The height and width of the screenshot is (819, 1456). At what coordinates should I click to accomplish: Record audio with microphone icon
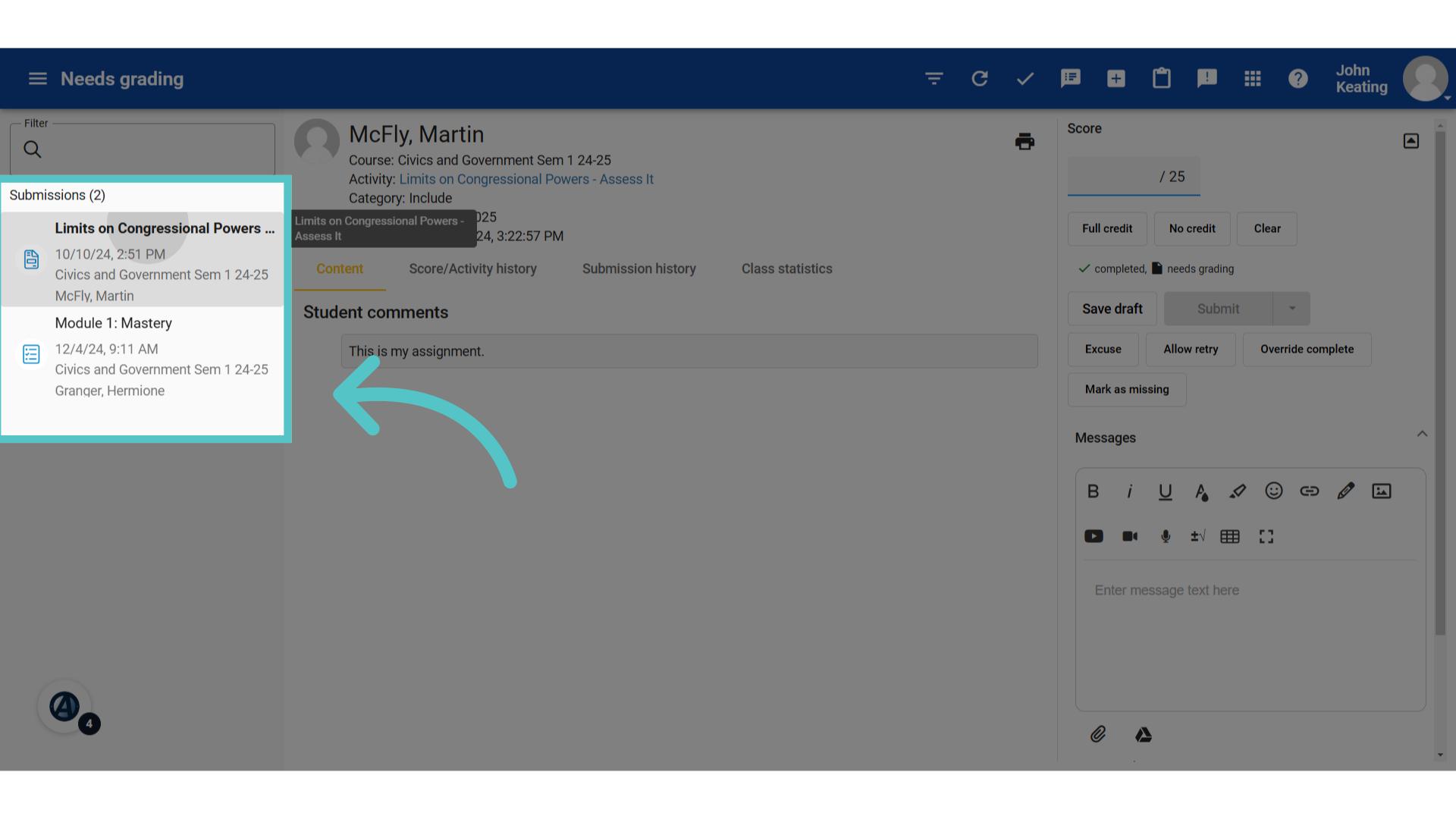coord(1166,536)
